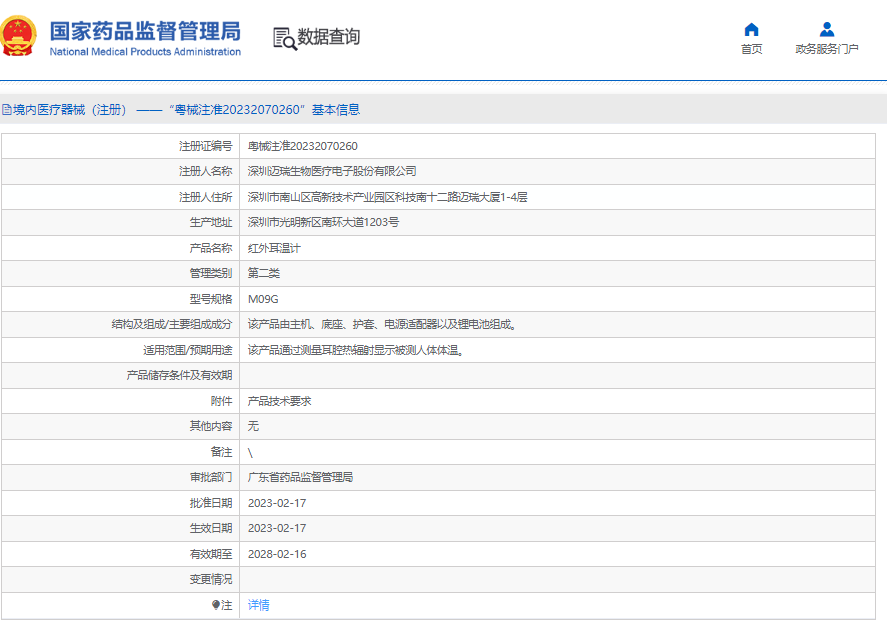Viewport: 887px width, 628px height.
Task: Select 生效日期 value 2023-02-17
Action: (x=277, y=528)
